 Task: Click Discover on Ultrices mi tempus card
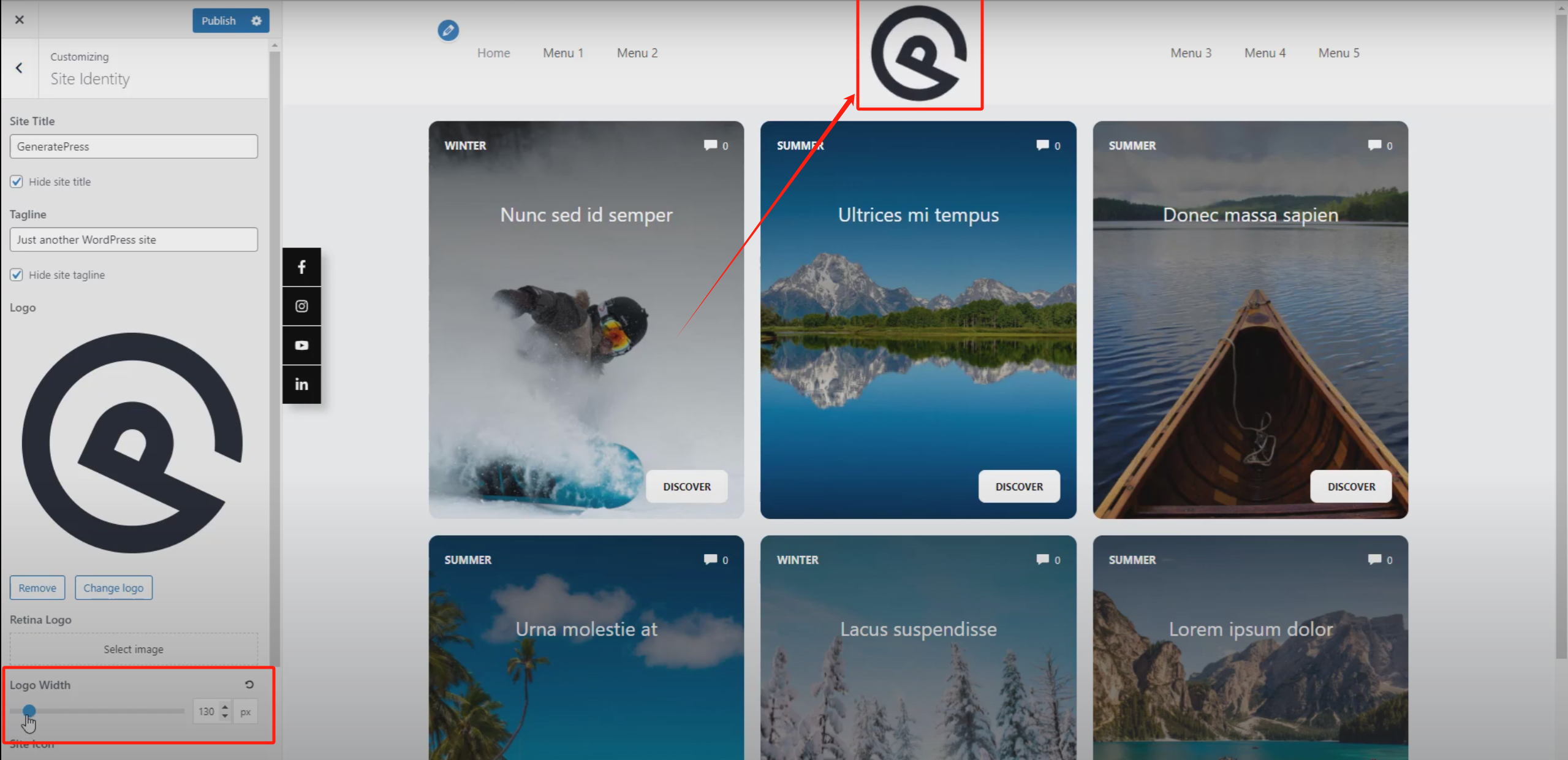click(x=1018, y=487)
